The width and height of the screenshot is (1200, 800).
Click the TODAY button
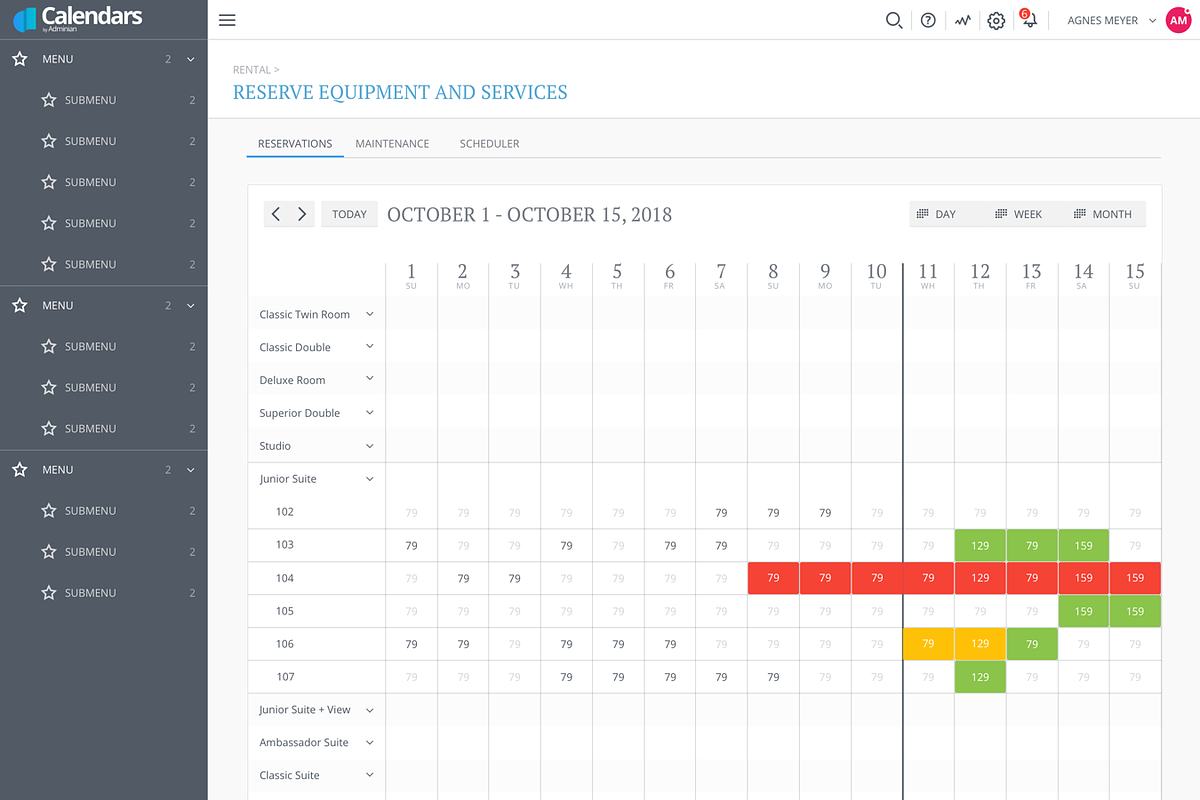349,214
